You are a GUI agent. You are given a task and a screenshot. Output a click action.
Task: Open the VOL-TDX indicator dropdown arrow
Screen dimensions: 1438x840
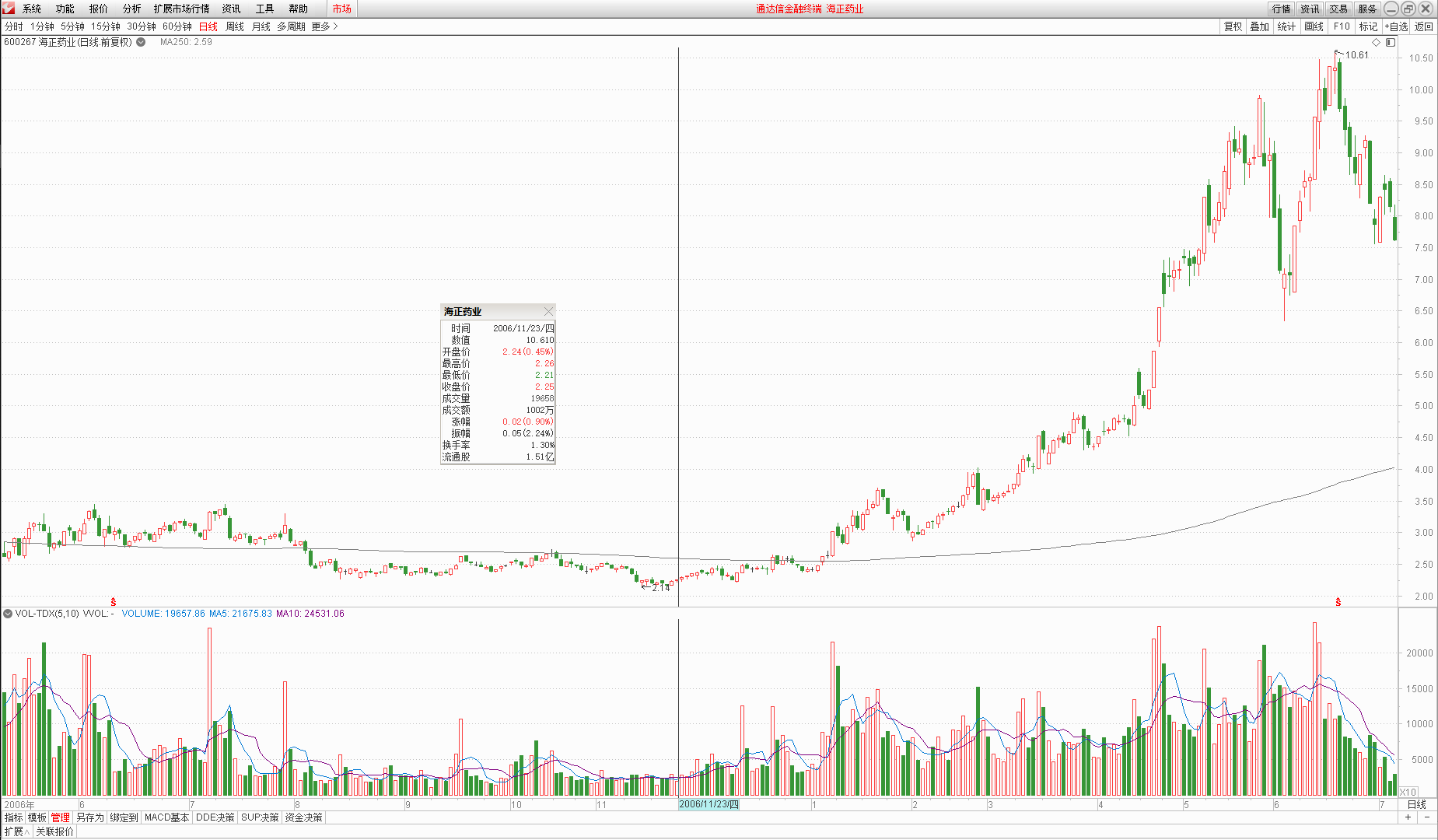[8, 614]
